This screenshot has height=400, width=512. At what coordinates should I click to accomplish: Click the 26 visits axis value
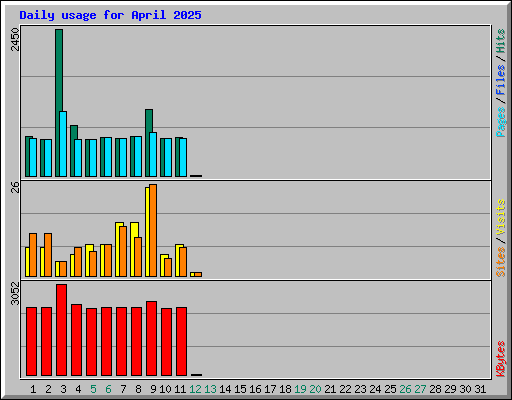(x=15, y=187)
